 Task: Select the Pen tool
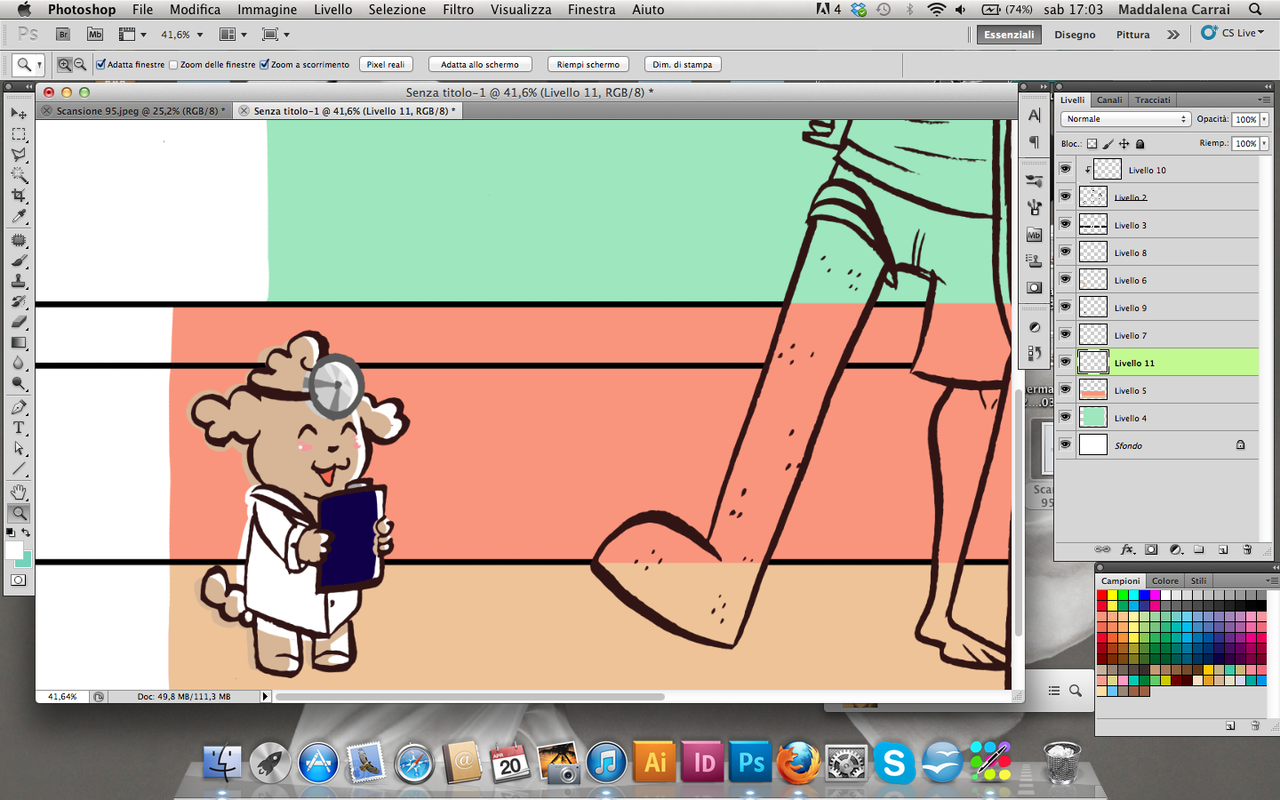(x=19, y=408)
